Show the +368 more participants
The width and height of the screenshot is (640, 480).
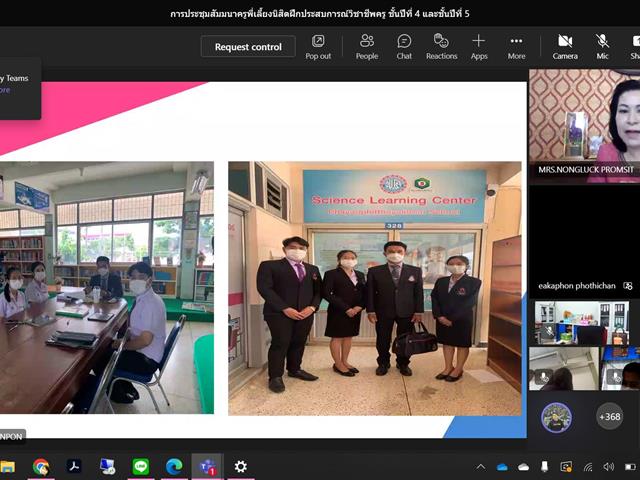point(609,417)
